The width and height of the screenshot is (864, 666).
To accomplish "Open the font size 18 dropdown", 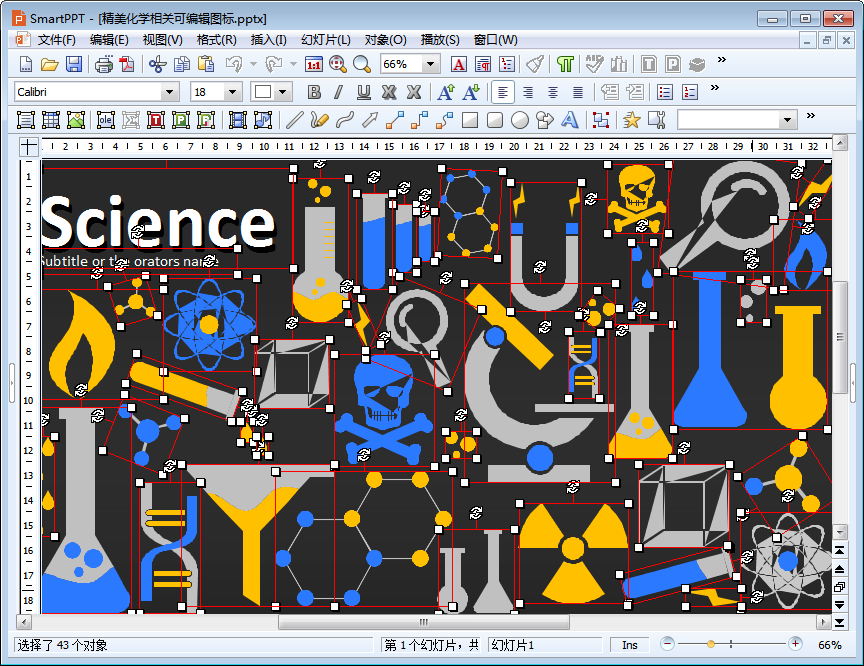I will tap(233, 92).
